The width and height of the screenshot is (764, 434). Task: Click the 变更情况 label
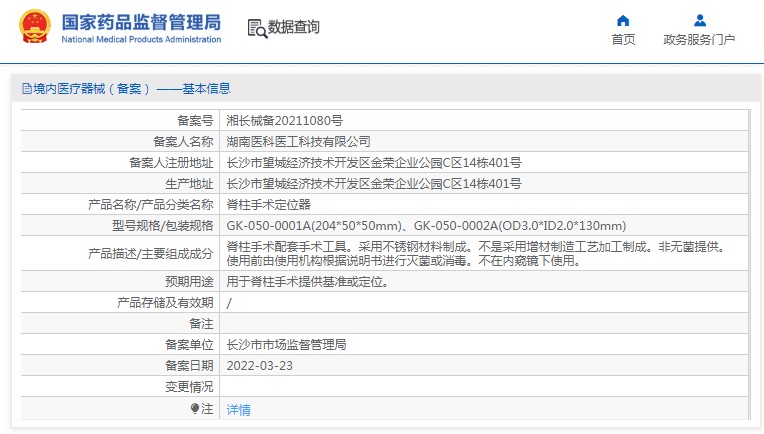pyautogui.click(x=189, y=387)
